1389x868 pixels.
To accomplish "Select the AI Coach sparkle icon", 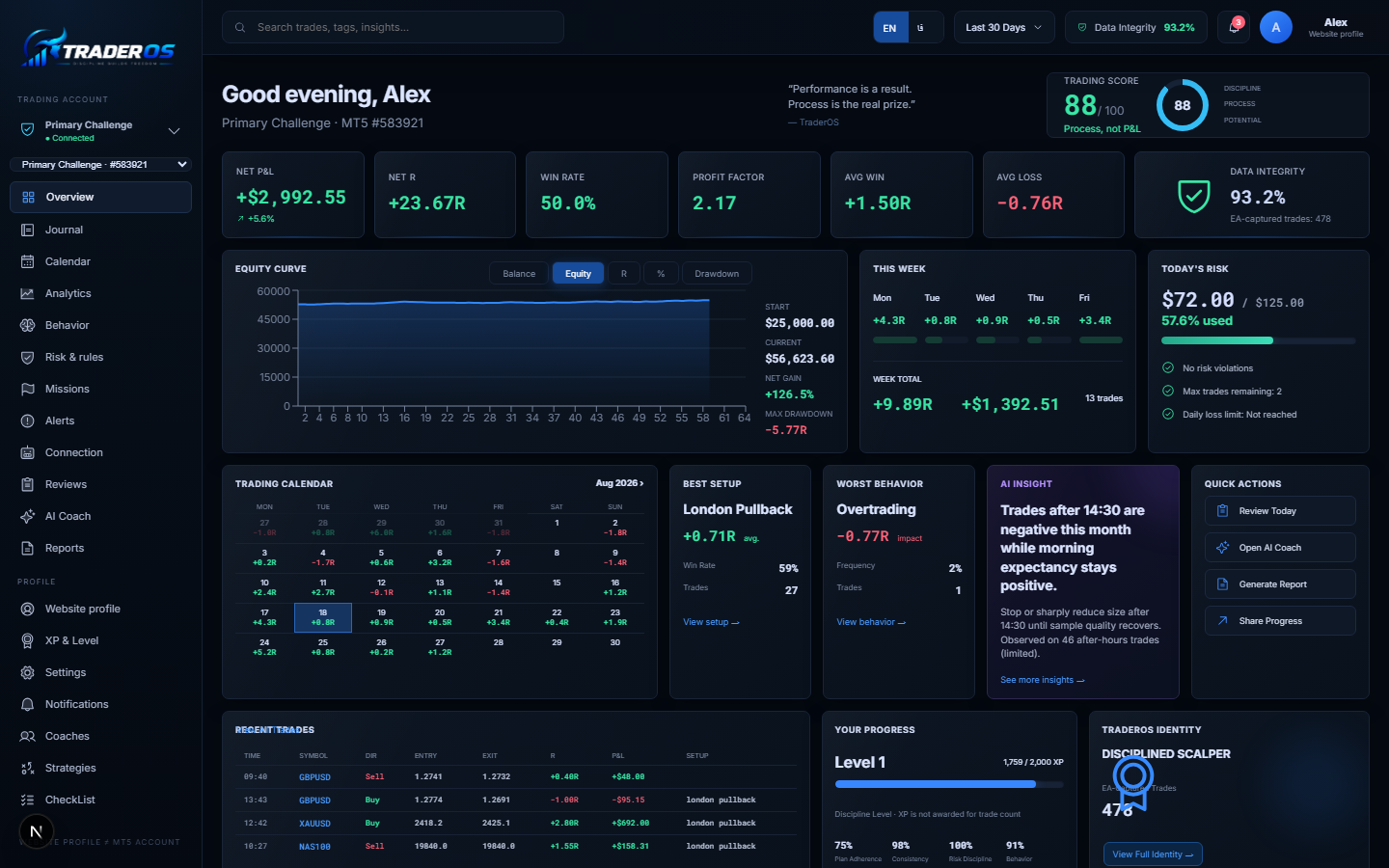I will pyautogui.click(x=27, y=516).
